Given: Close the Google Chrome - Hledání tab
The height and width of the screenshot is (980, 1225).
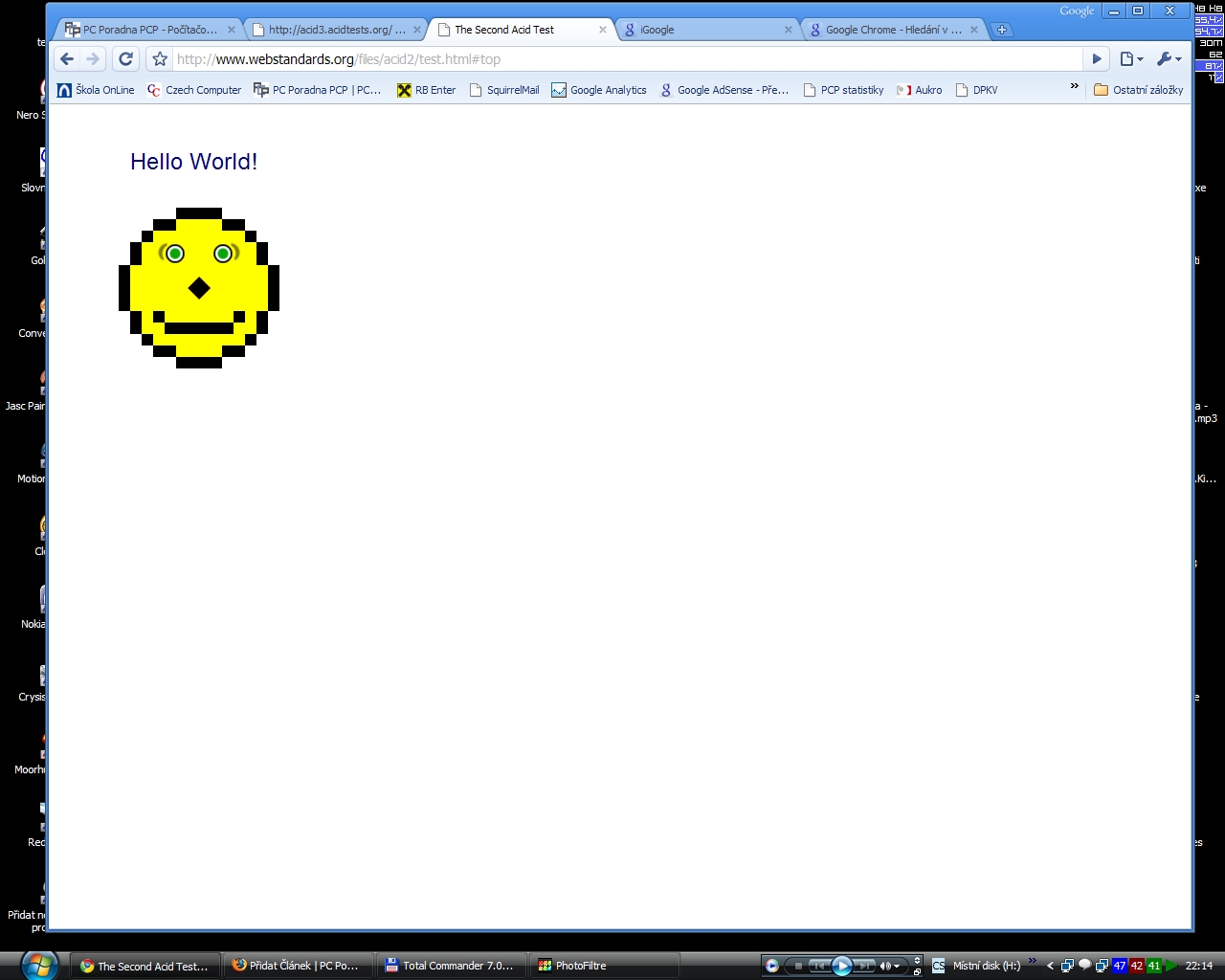Looking at the screenshot, I should click(974, 30).
